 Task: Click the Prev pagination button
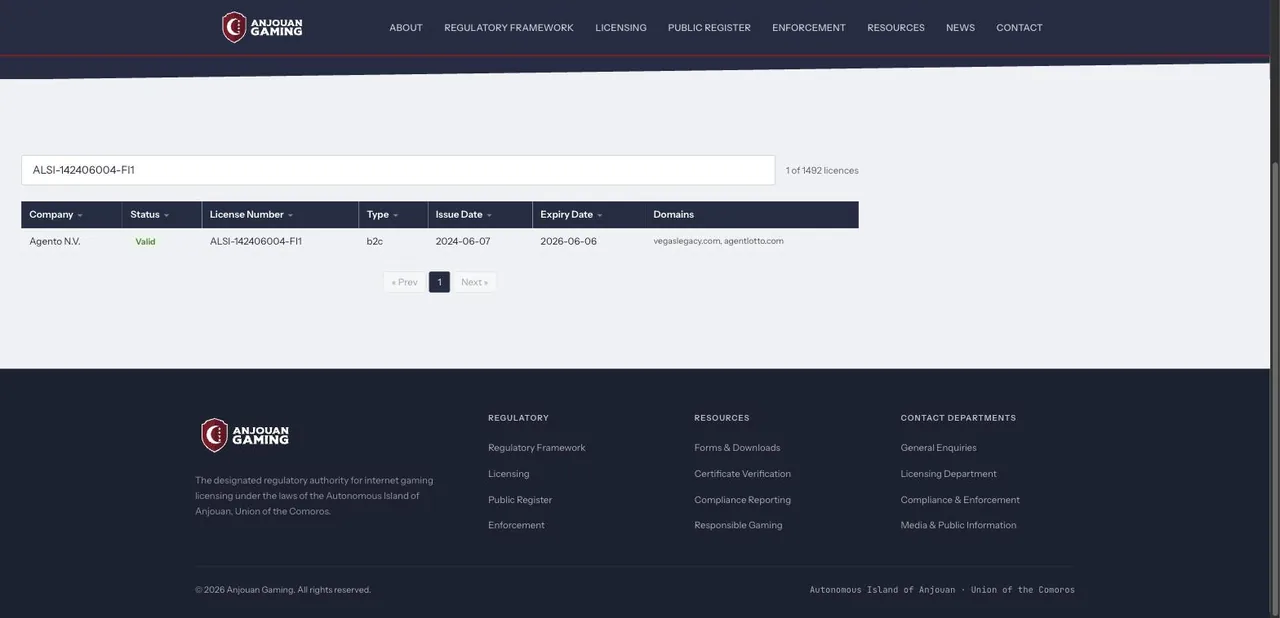pos(404,282)
